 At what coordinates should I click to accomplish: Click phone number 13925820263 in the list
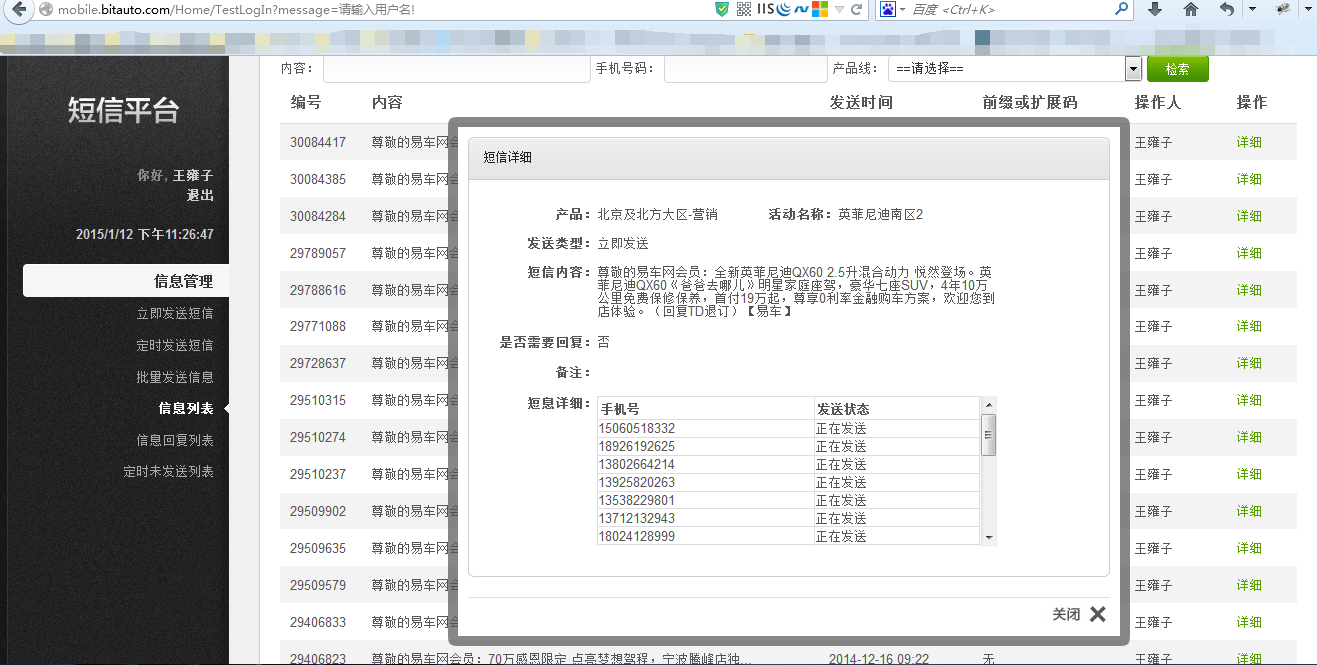point(637,482)
